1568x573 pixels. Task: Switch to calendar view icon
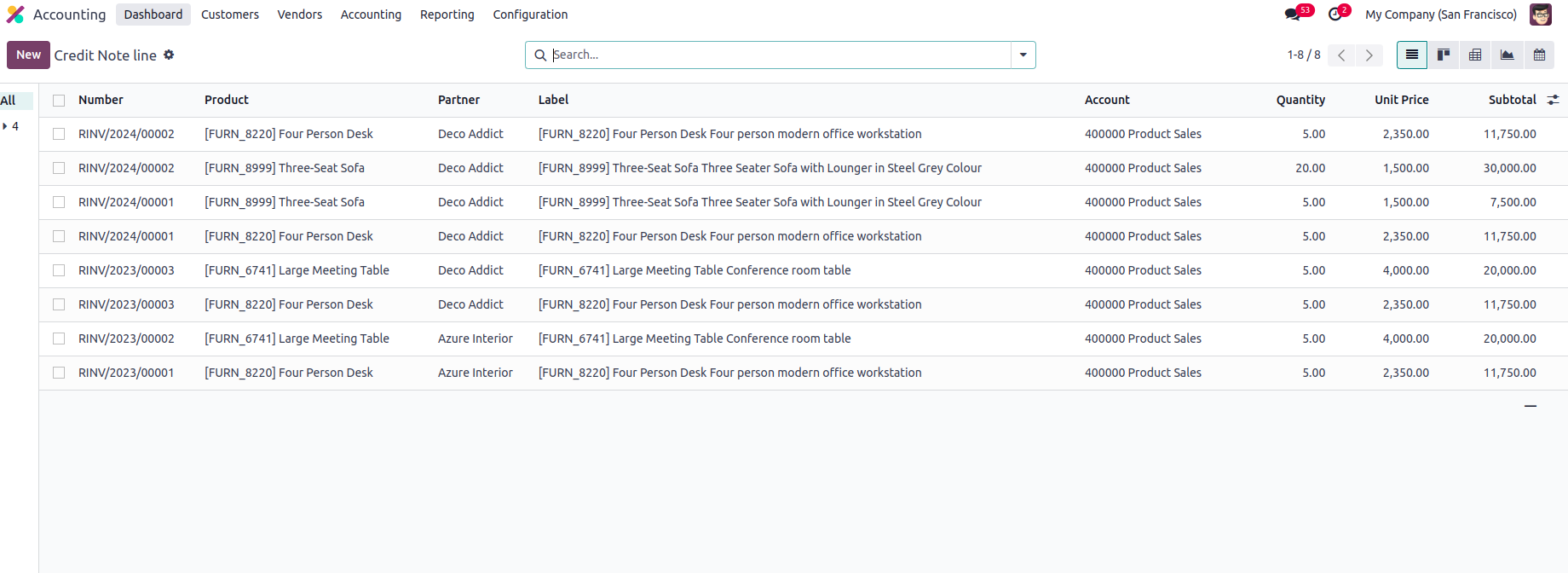click(1539, 55)
